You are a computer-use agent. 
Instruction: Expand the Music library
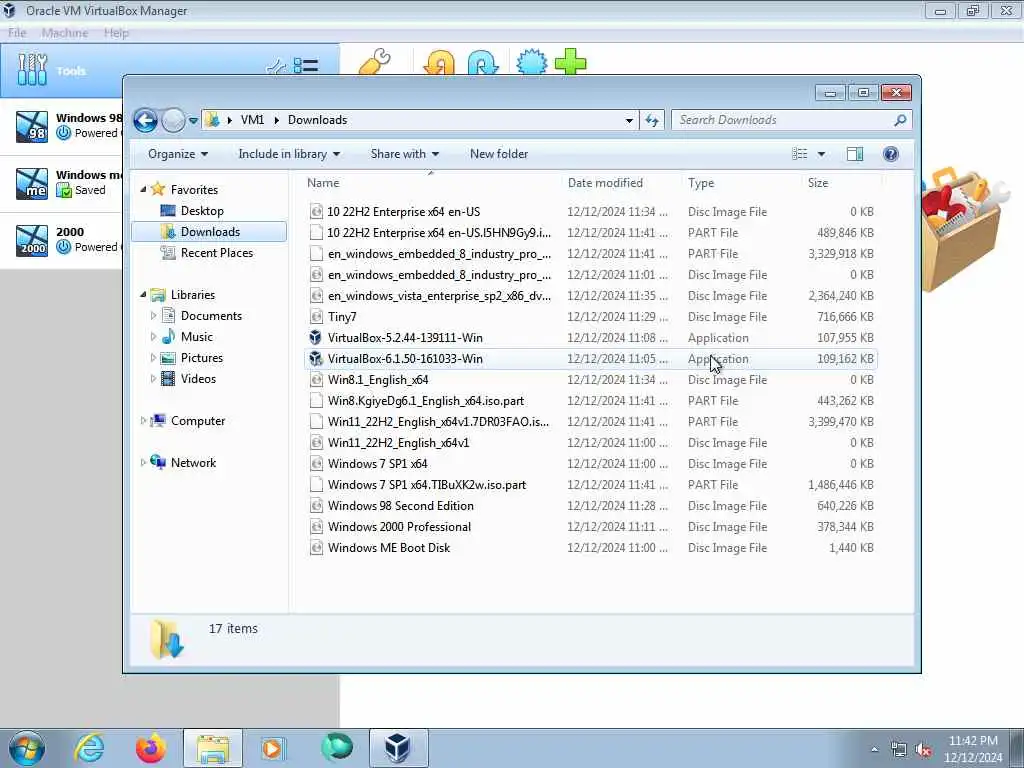pos(153,337)
